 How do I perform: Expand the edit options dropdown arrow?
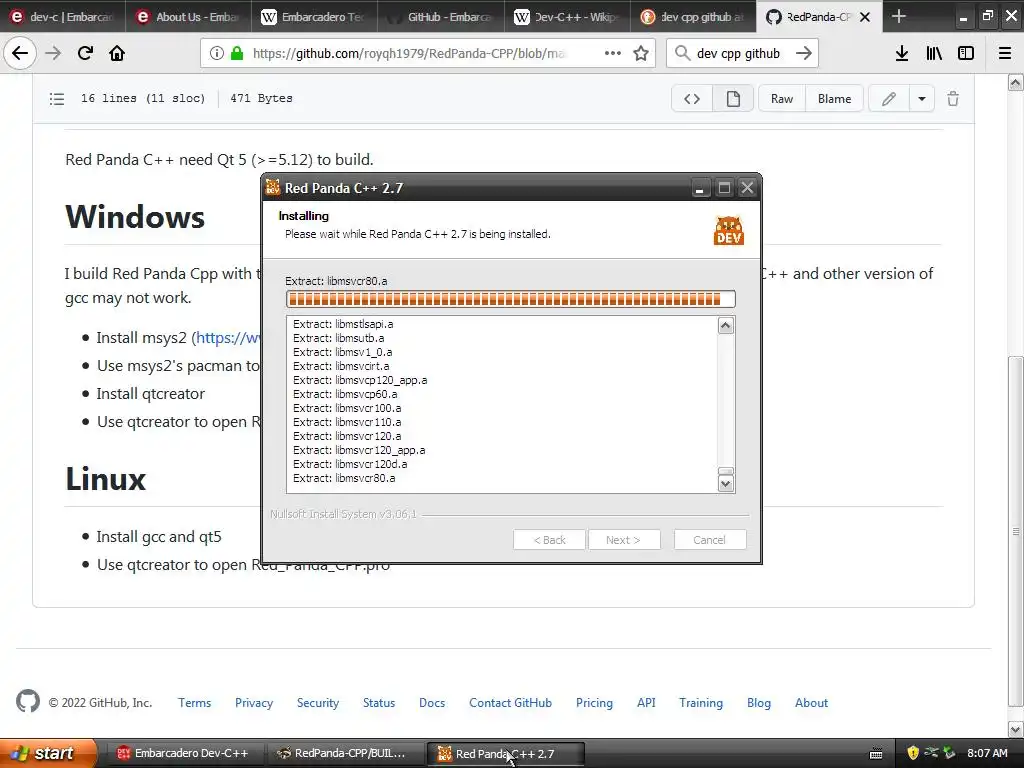921,99
